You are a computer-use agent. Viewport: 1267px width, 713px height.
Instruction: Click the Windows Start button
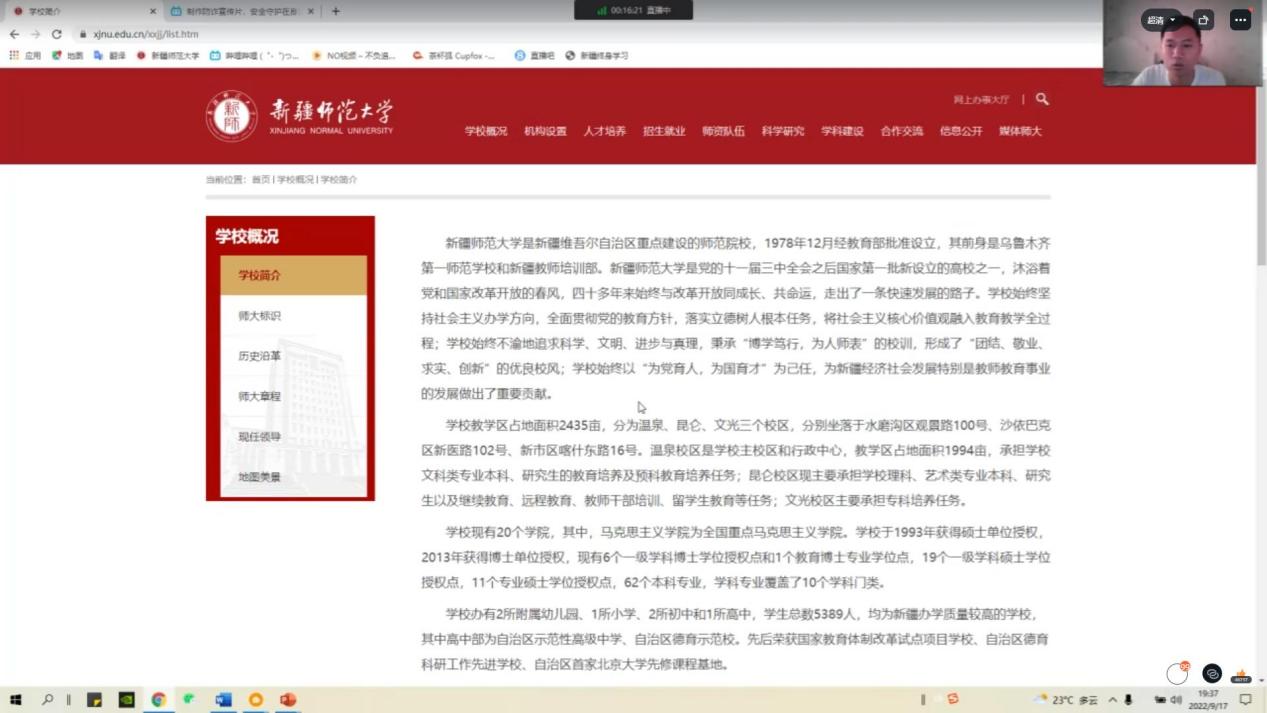pos(15,700)
